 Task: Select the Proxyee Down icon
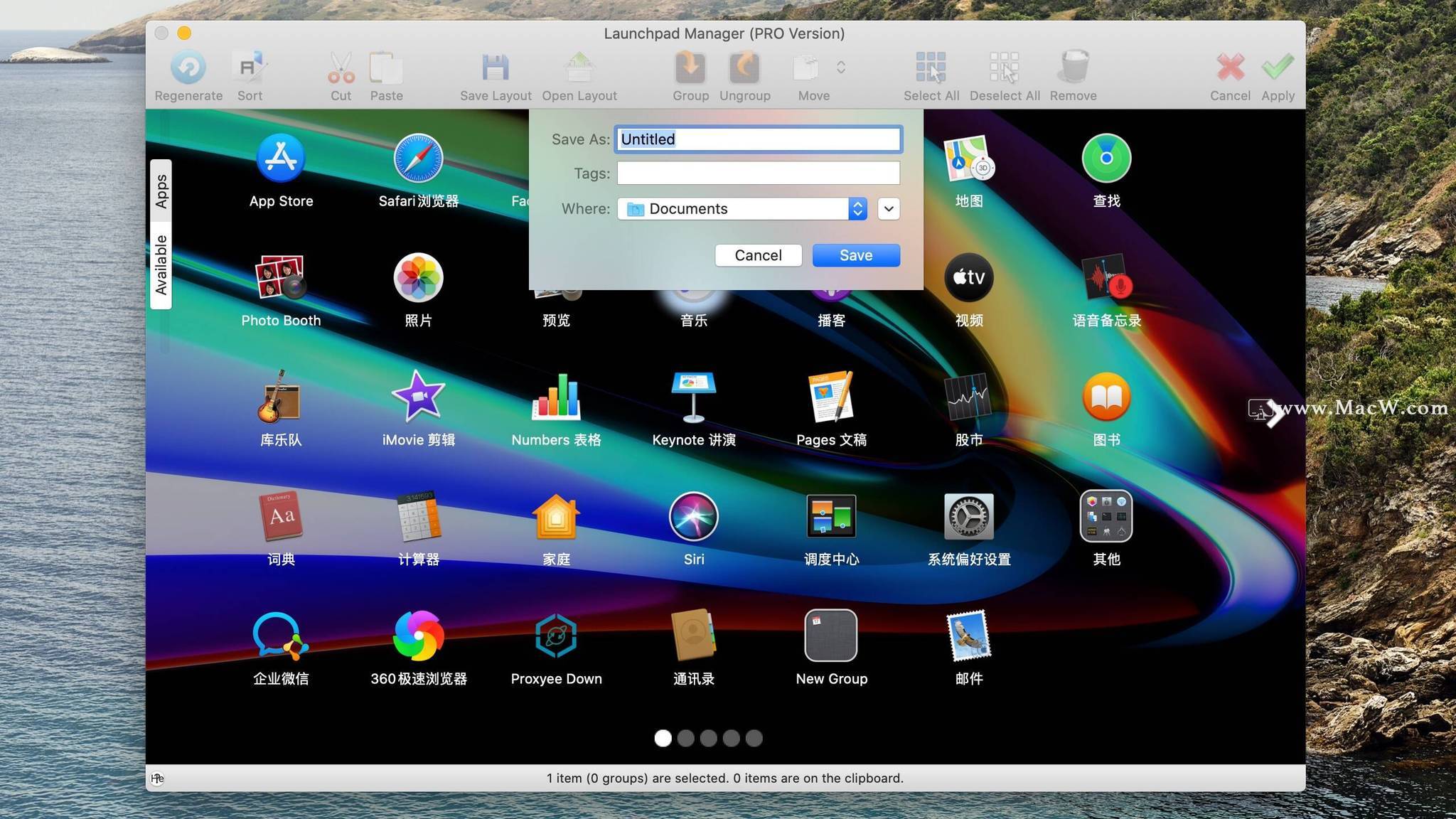tap(556, 635)
